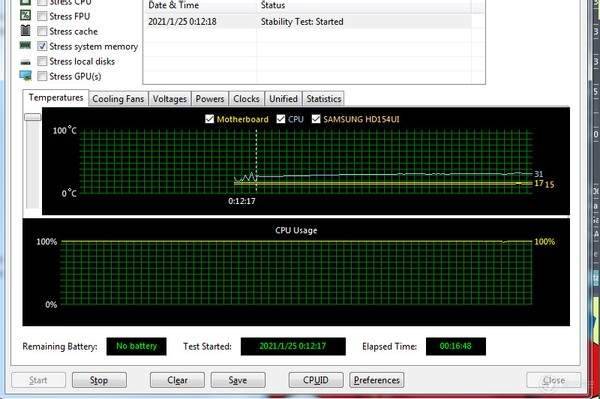Stop the stability test
The width and height of the screenshot is (600, 399).
coord(99,380)
